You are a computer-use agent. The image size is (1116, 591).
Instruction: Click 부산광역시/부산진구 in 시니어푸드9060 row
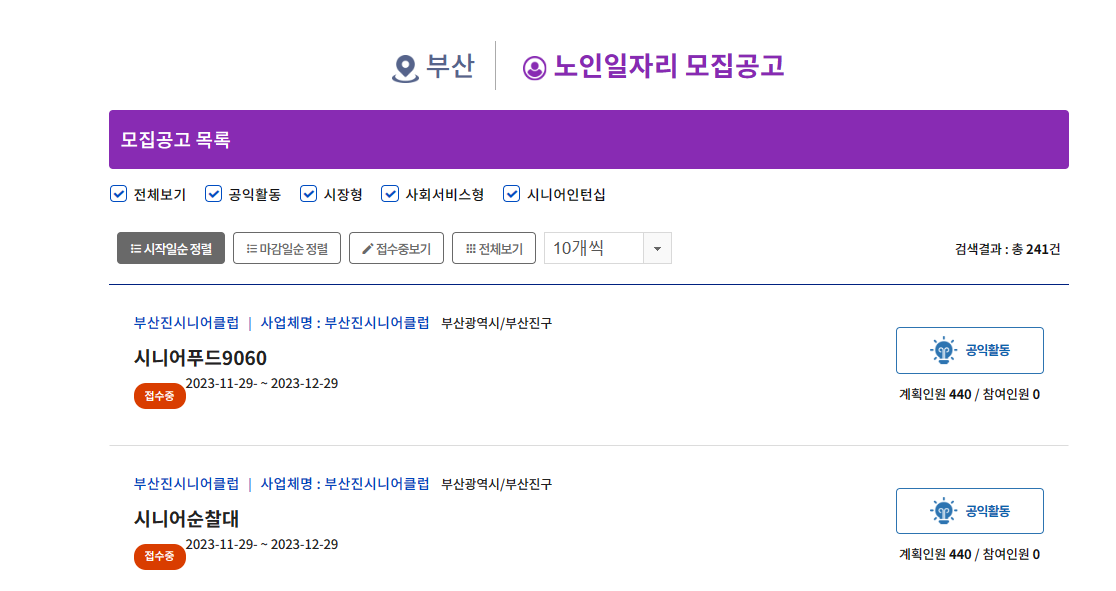click(496, 323)
